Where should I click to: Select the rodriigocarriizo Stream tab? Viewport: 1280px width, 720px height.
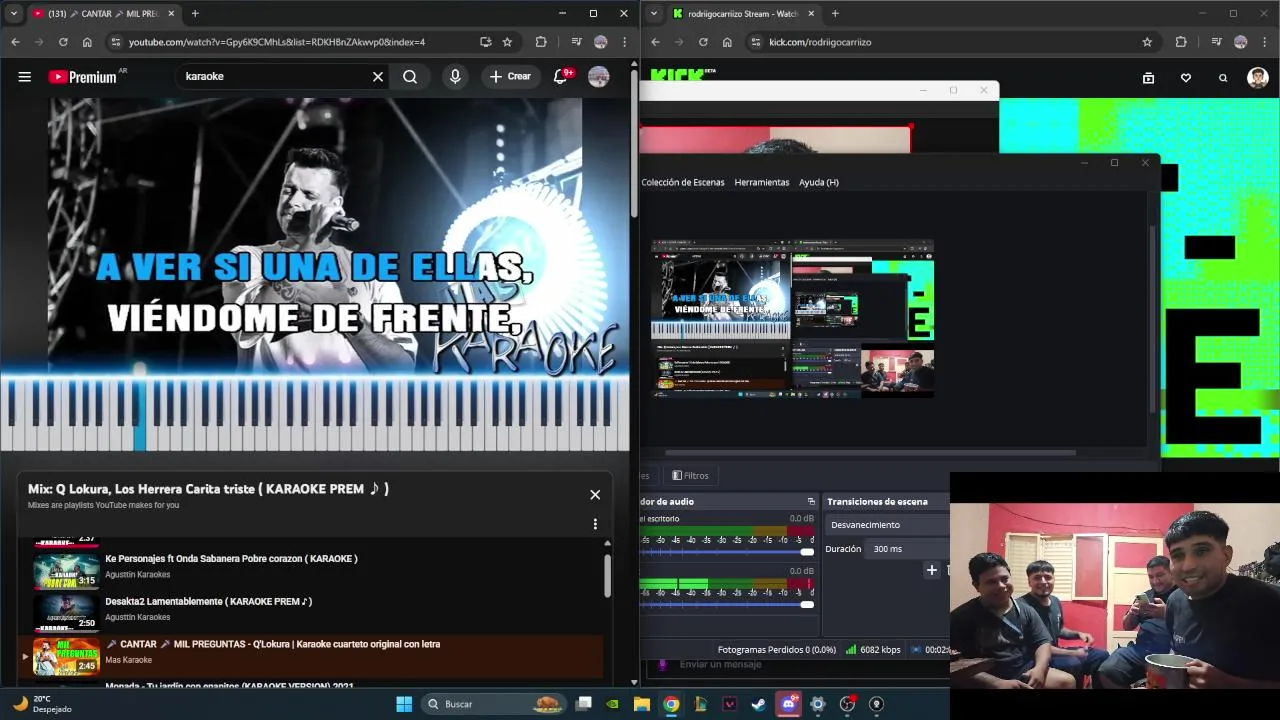pyautogui.click(x=743, y=14)
